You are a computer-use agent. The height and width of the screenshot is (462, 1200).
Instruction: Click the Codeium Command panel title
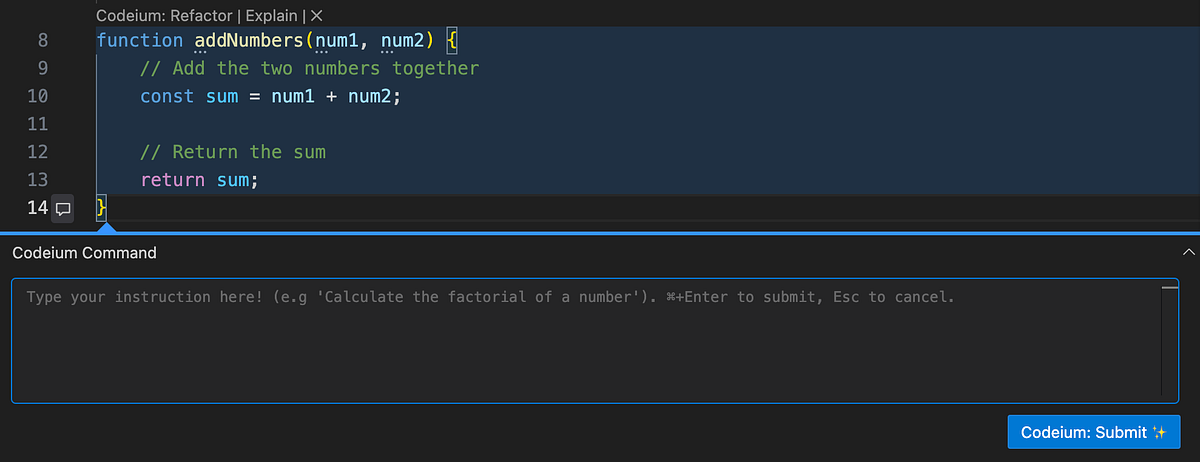click(x=84, y=253)
